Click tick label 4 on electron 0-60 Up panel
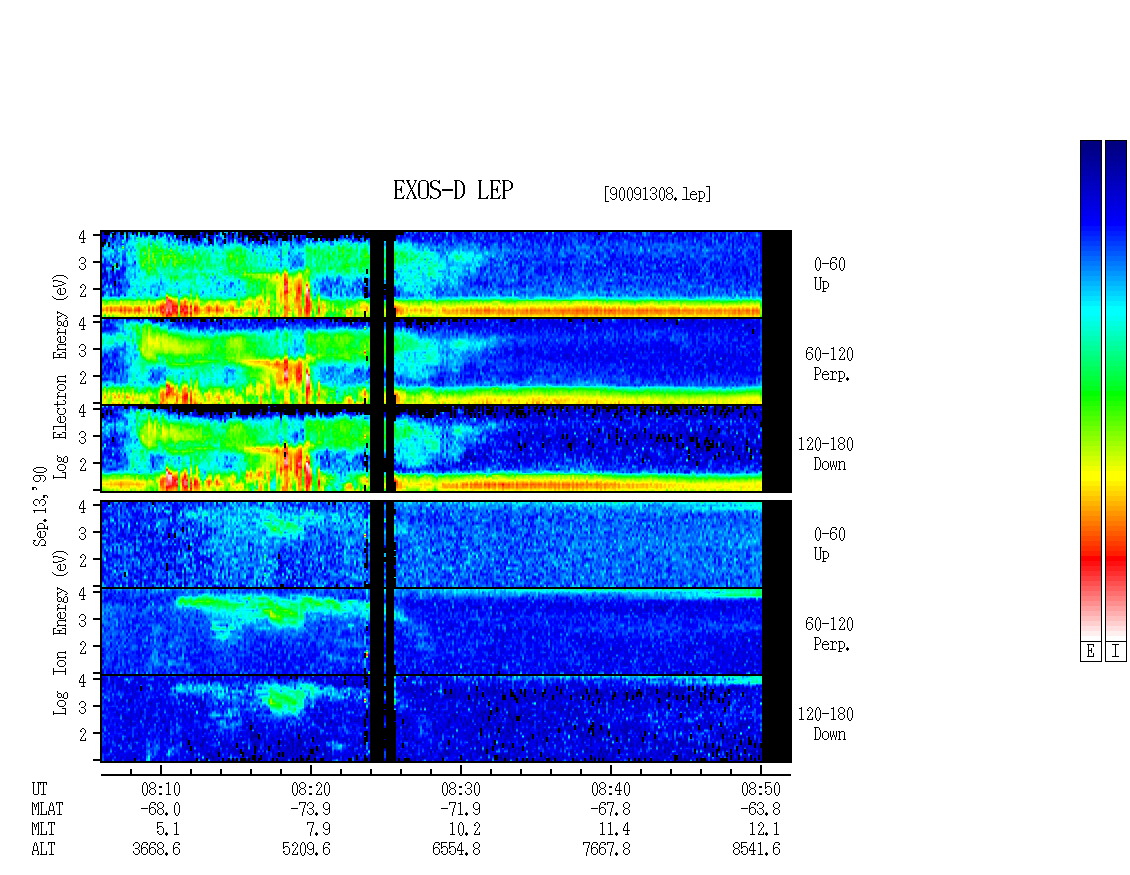Screen dimensions: 1130x875 [83, 236]
